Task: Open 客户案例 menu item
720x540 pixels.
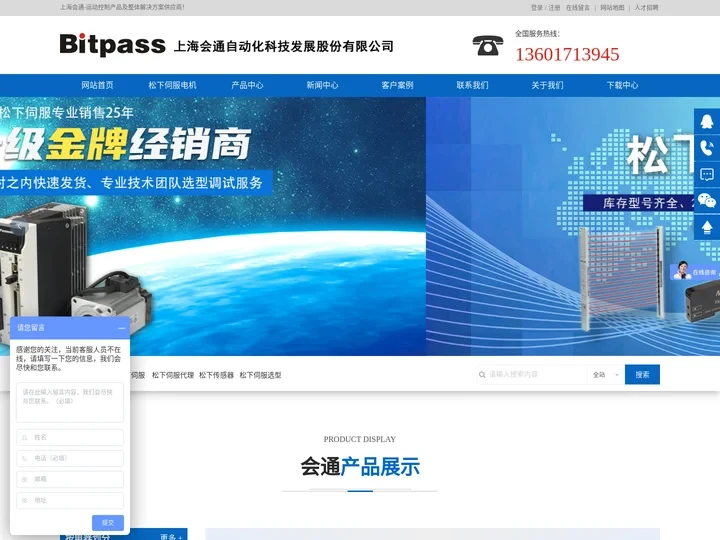Action: [x=397, y=85]
